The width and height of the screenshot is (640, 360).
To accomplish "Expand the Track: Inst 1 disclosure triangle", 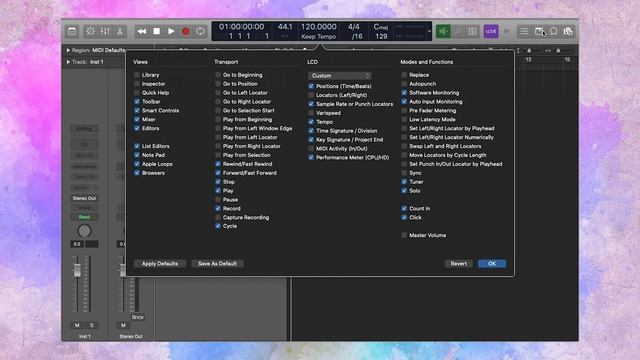I will pyautogui.click(x=68, y=62).
